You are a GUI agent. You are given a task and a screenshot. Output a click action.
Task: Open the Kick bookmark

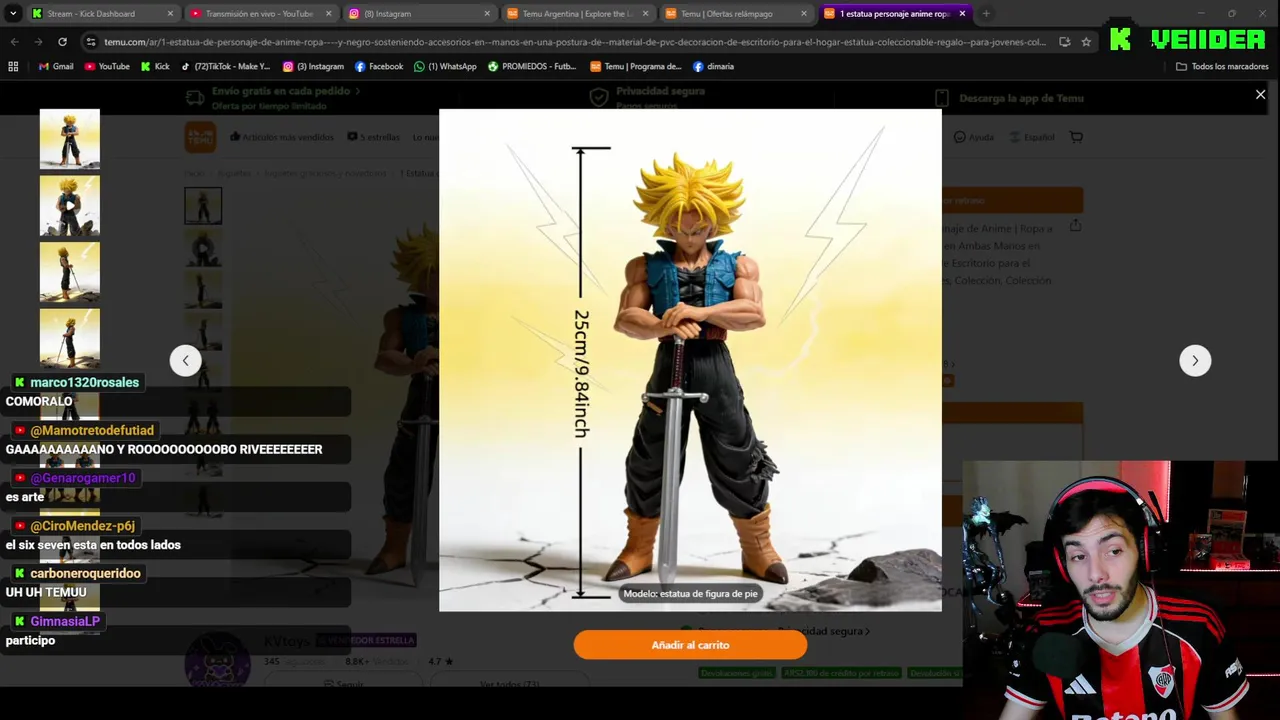155,66
